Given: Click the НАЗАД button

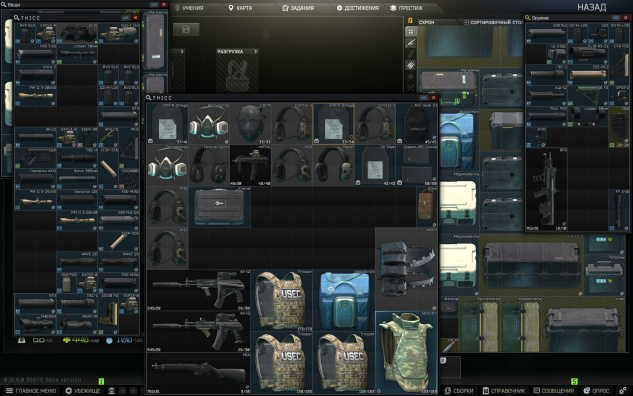Looking at the screenshot, I should pos(591,7).
